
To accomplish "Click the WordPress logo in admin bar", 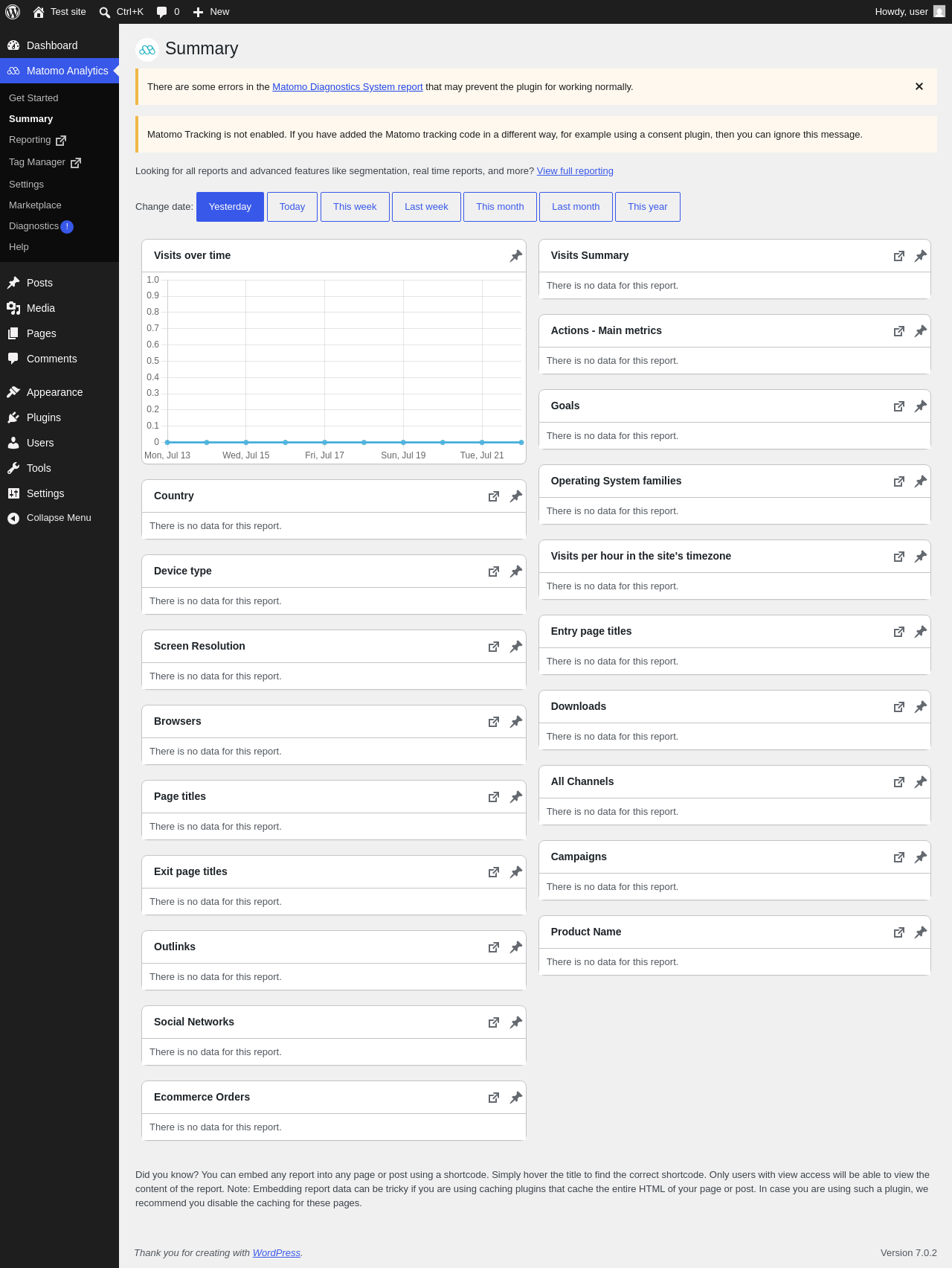I will (13, 12).
